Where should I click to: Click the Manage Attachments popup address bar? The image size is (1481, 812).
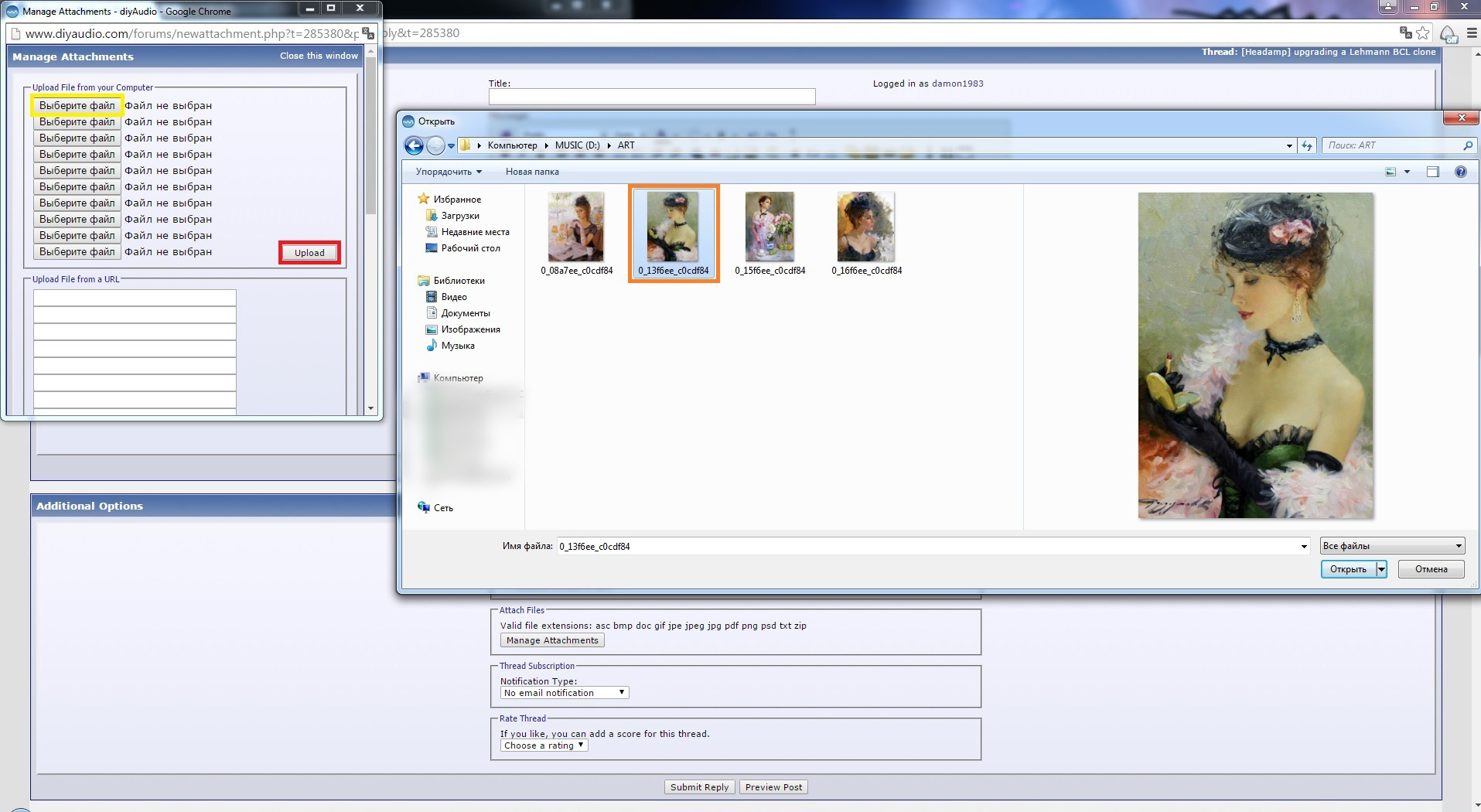192,34
